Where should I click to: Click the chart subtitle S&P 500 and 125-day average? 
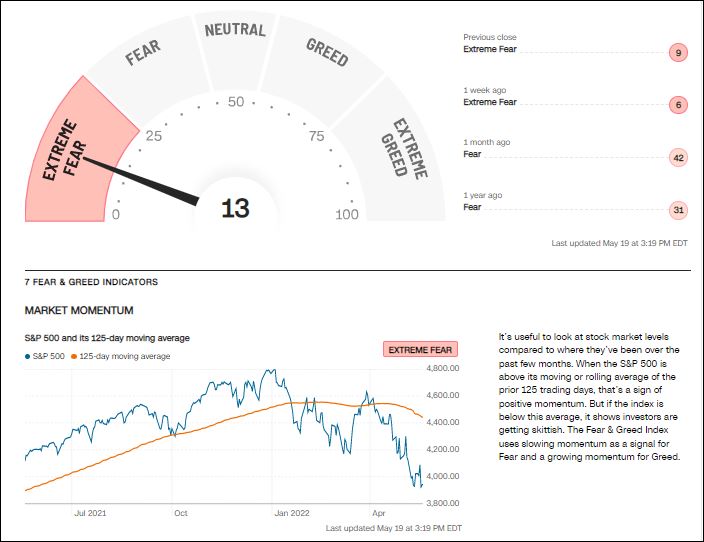pos(107,338)
